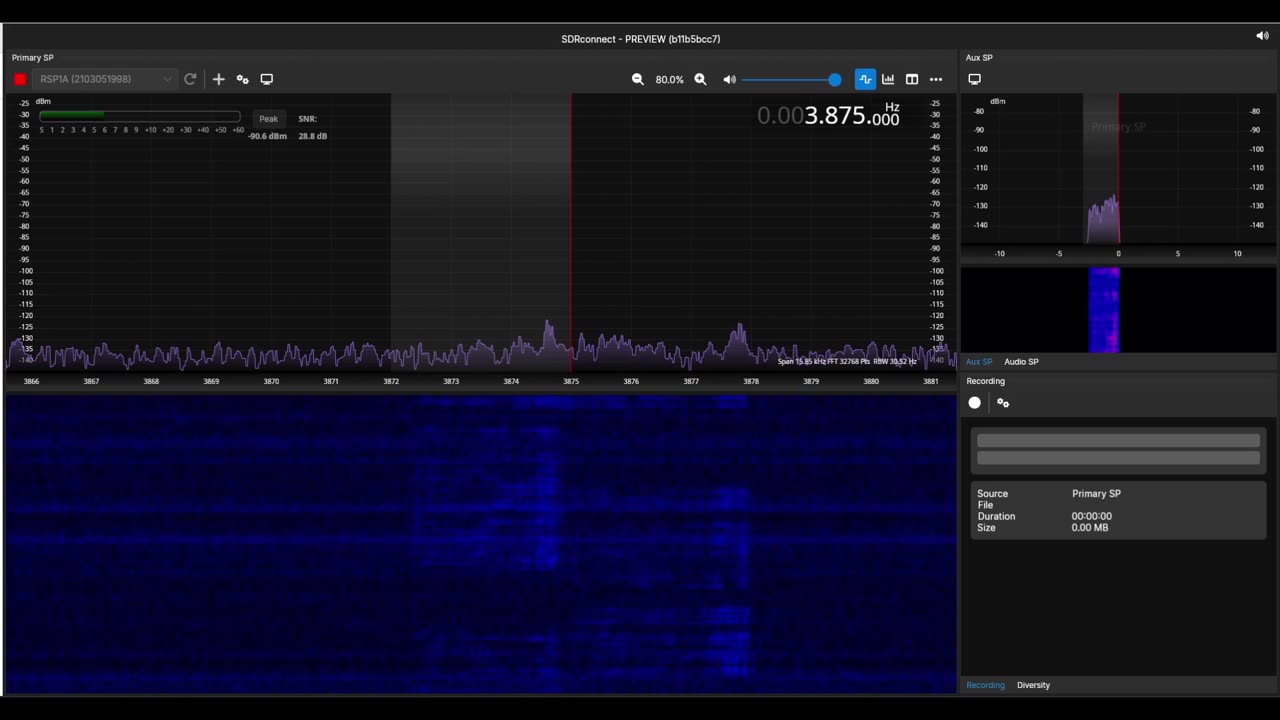Image resolution: width=1280 pixels, height=720 pixels.
Task: Click the zoom level 80.0% value
Action: 669,79
